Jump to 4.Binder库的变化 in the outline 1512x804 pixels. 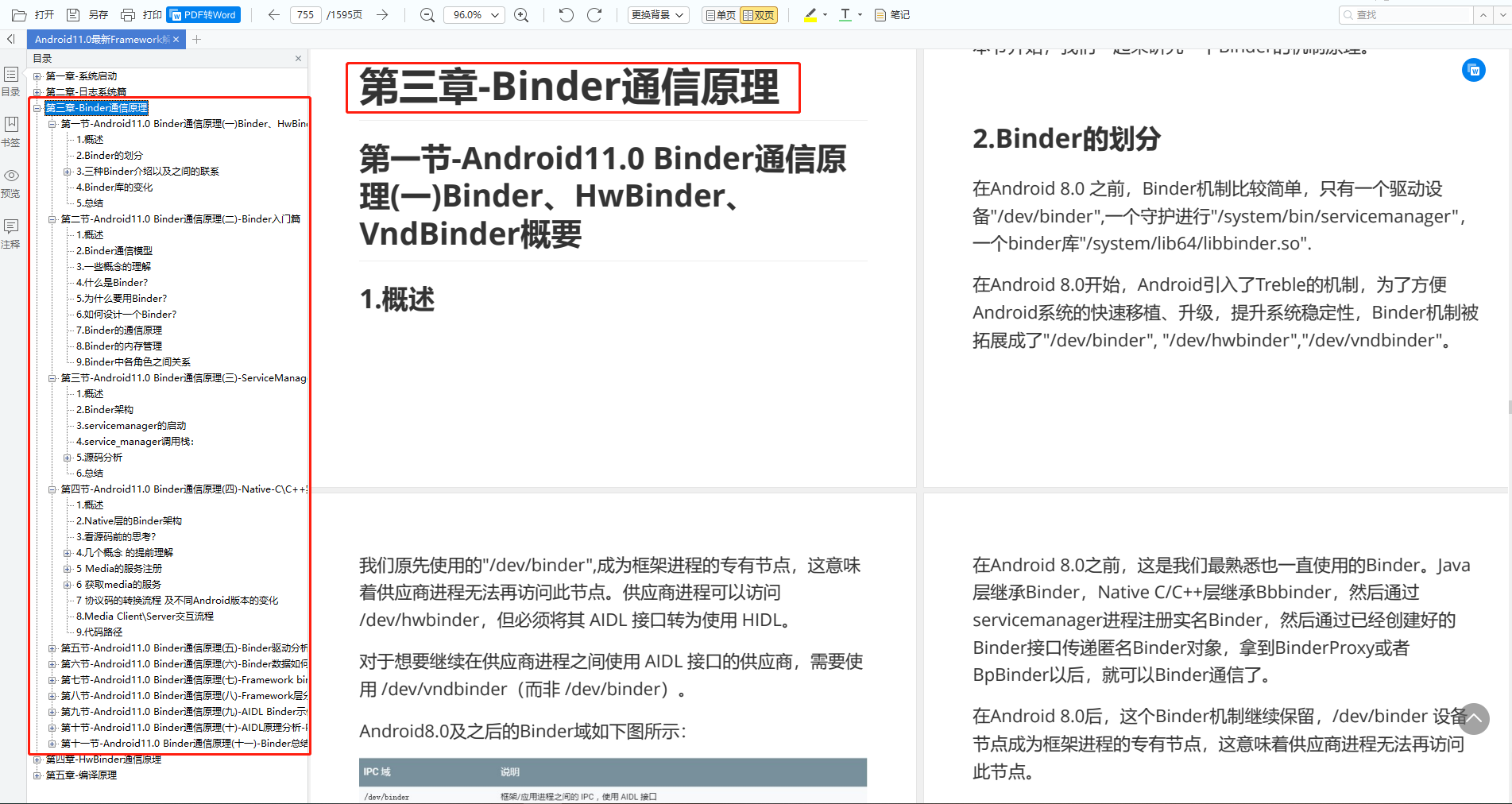(x=114, y=187)
